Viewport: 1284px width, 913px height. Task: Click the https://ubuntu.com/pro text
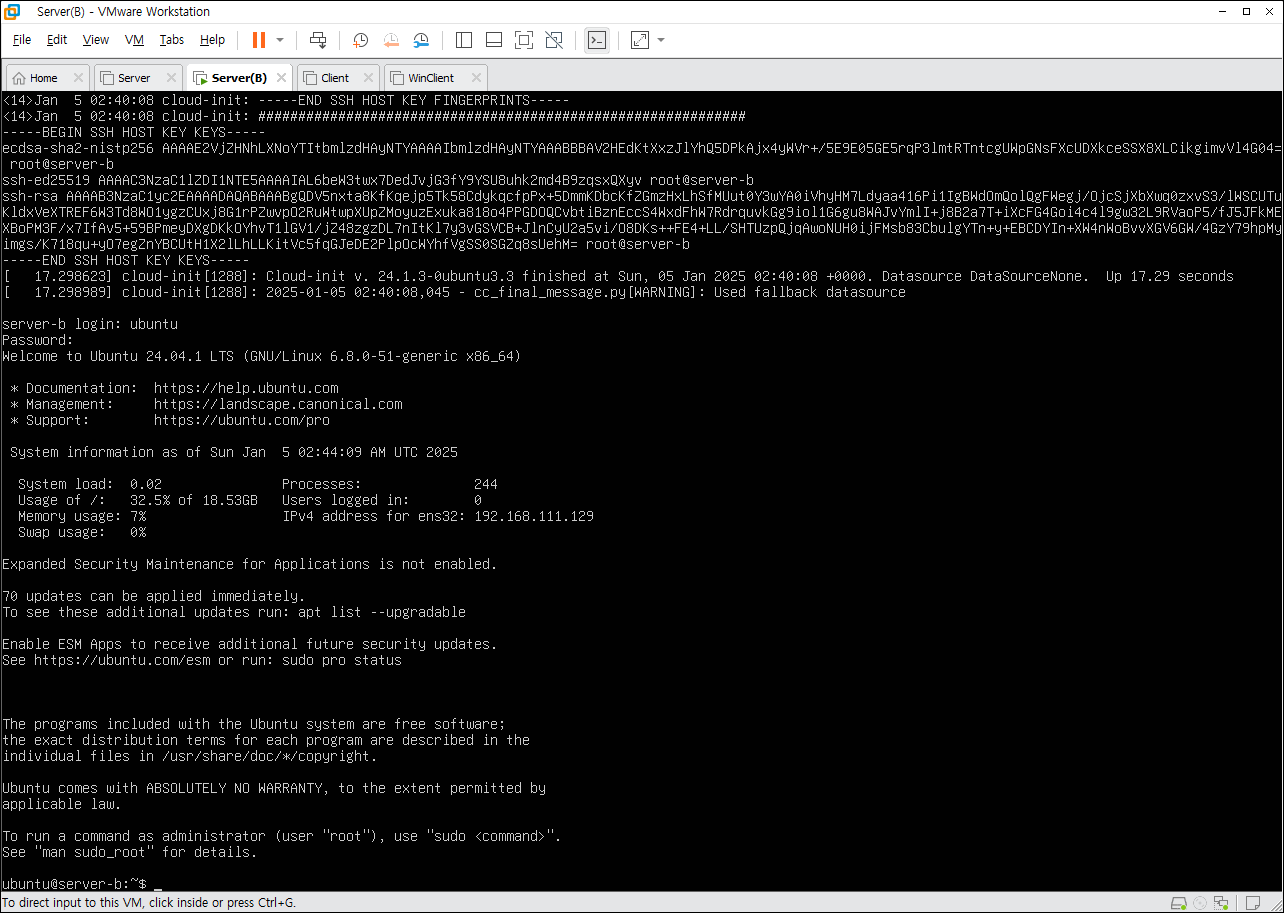tap(242, 420)
